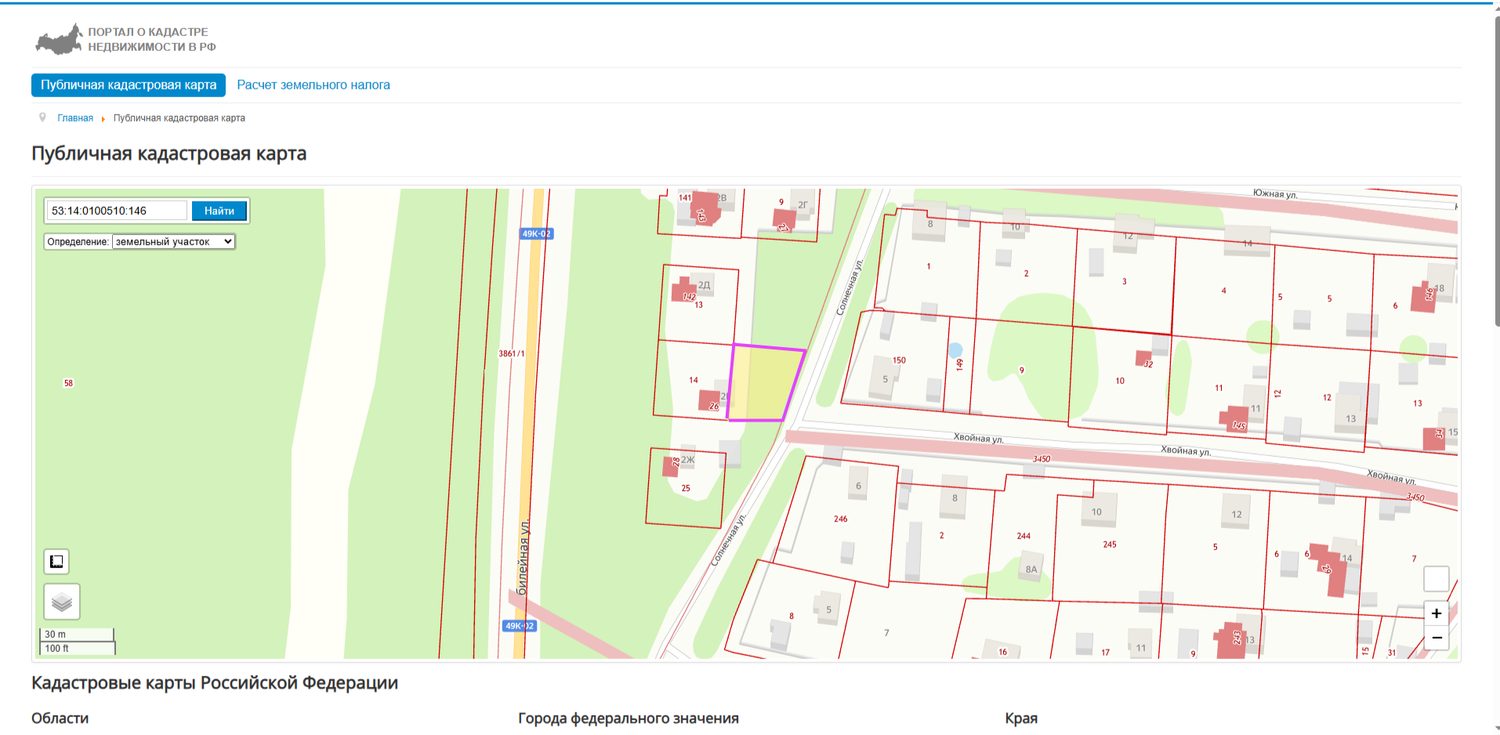Click parcel label 3861/1
The width and height of the screenshot is (1500, 735).
point(512,354)
